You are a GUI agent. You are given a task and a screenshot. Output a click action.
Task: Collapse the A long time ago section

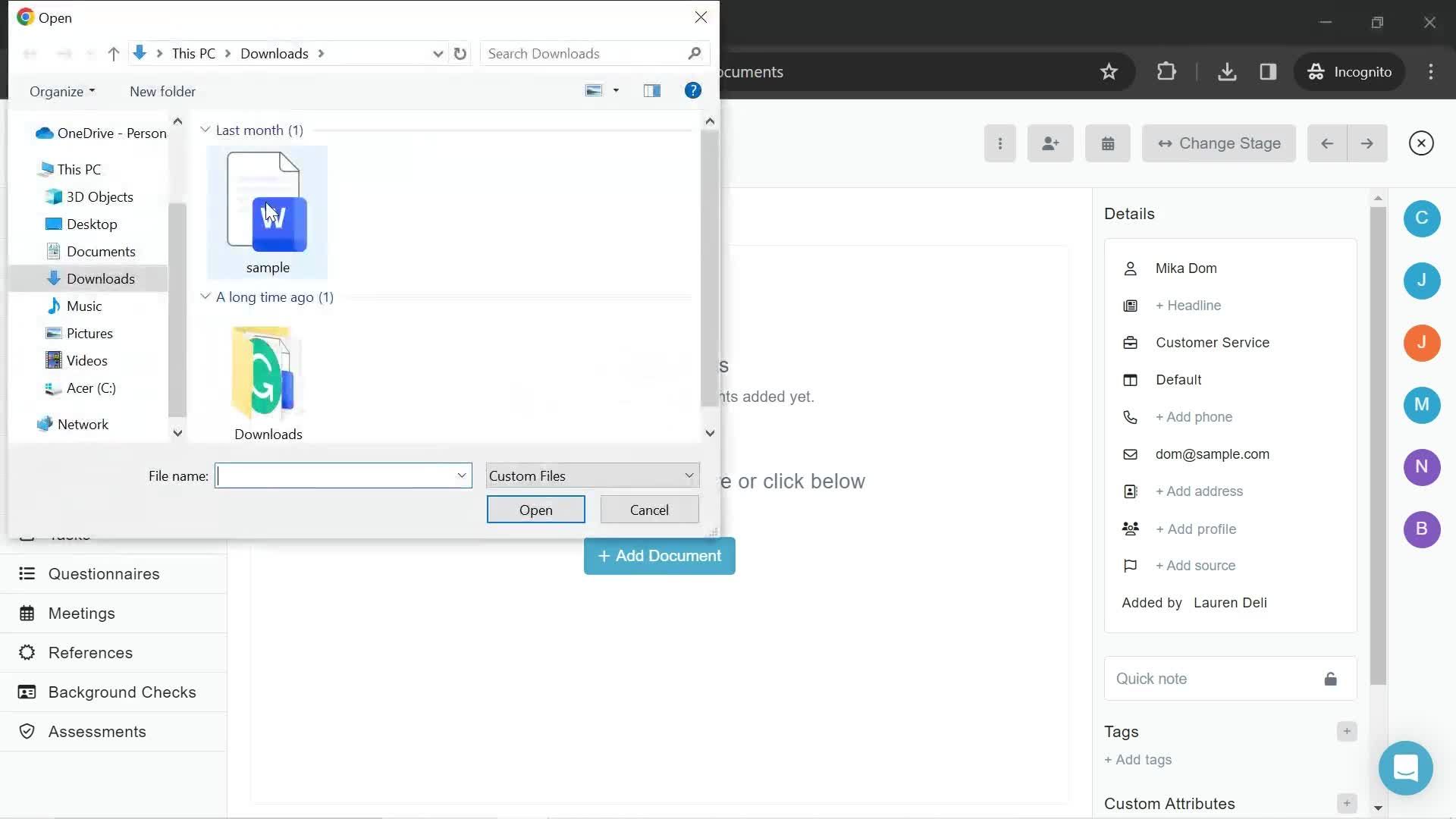coord(205,297)
